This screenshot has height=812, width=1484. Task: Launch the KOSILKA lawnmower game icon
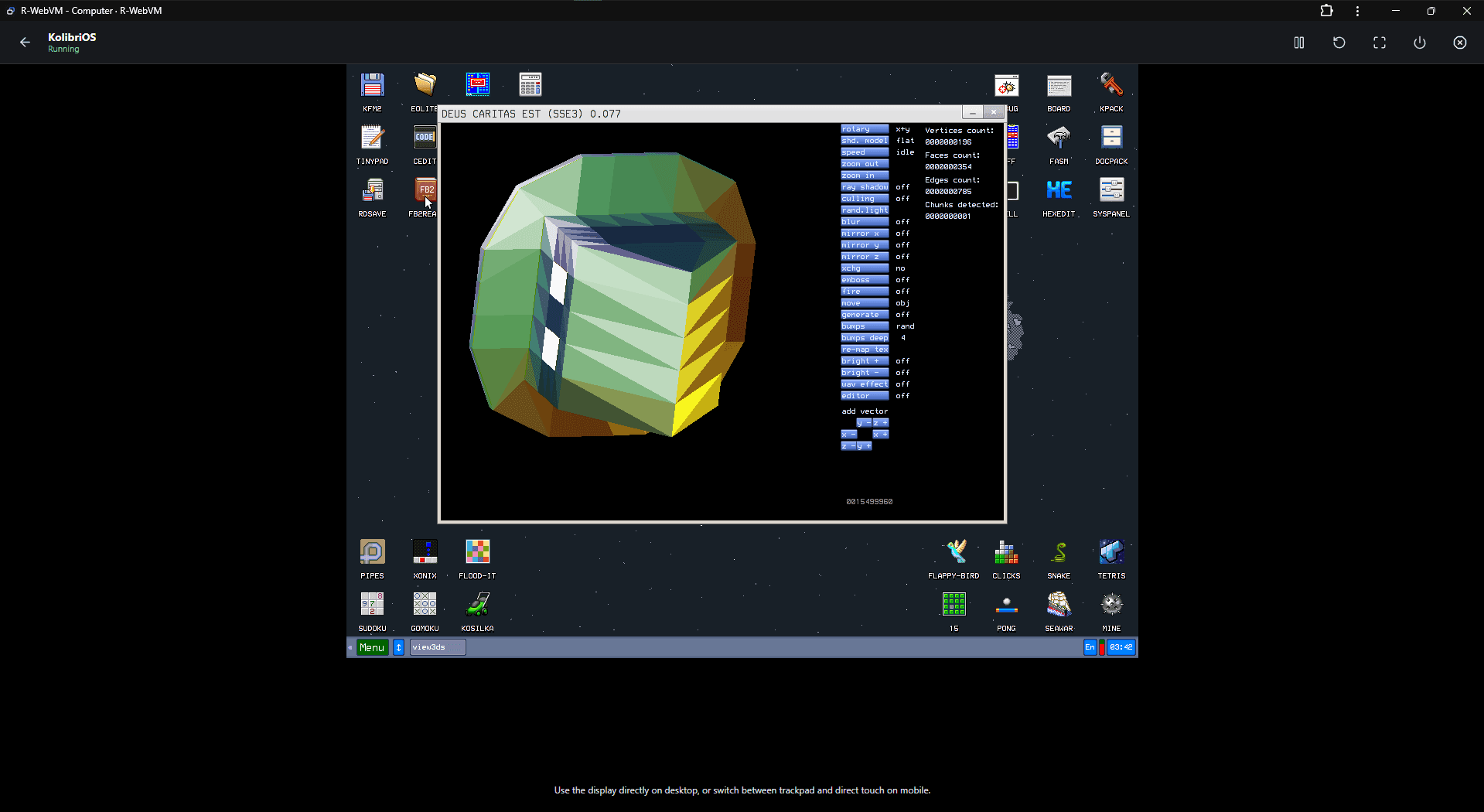477,605
